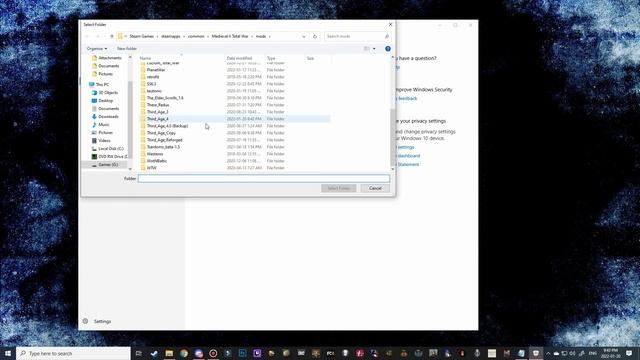Open the view options dropdown arrow
This screenshot has width=640, height=360.
point(374,49)
